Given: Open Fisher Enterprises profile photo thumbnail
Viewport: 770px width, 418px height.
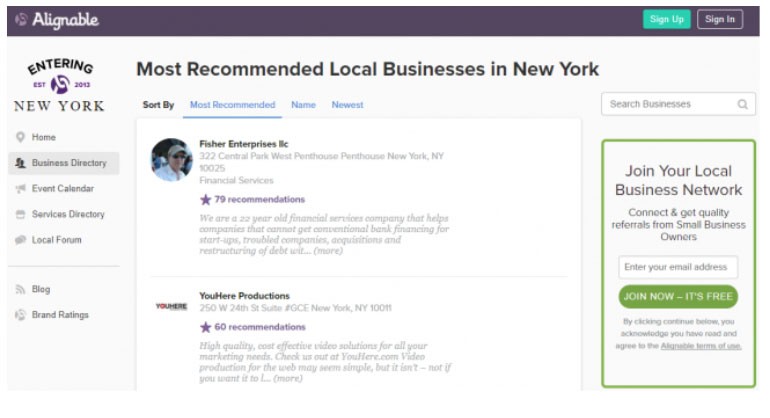Looking at the screenshot, I should tap(172, 160).
